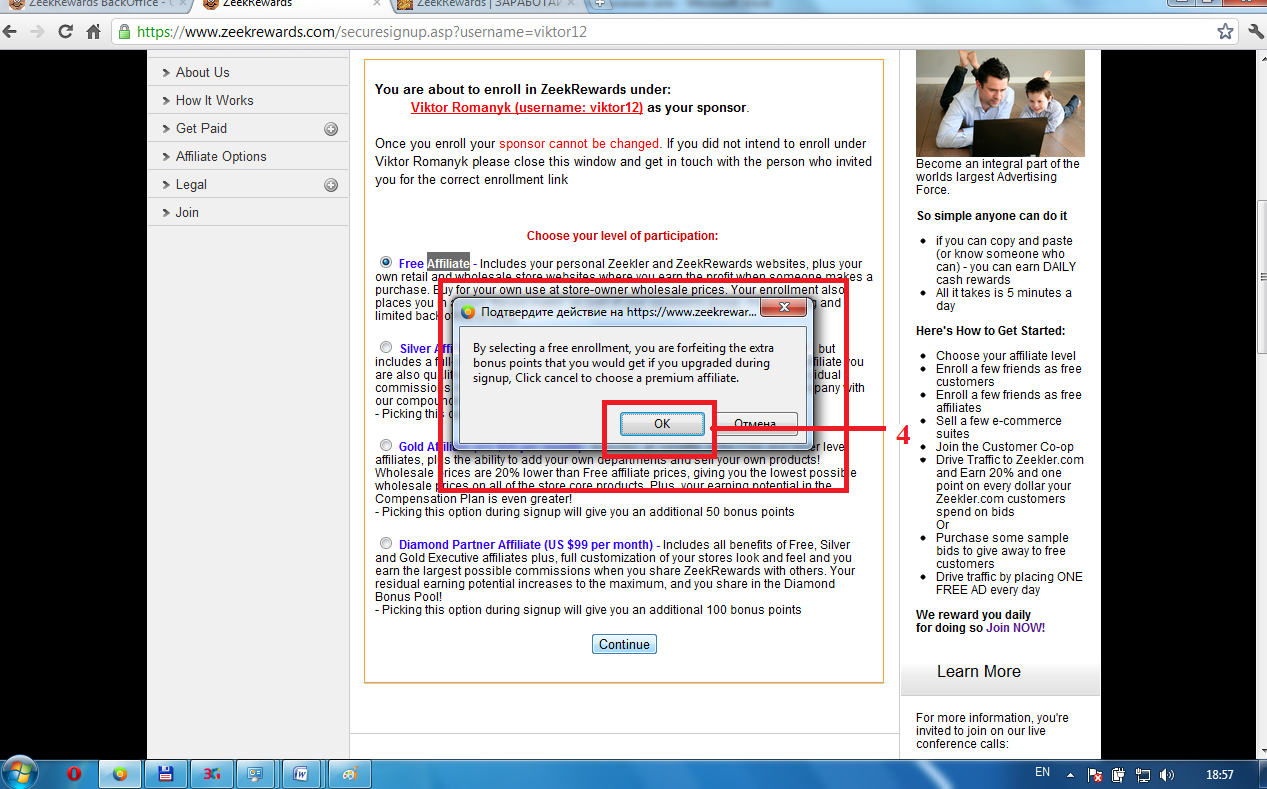The width and height of the screenshot is (1267, 789).
Task: Open Opera from the taskbar
Action: click(x=74, y=774)
